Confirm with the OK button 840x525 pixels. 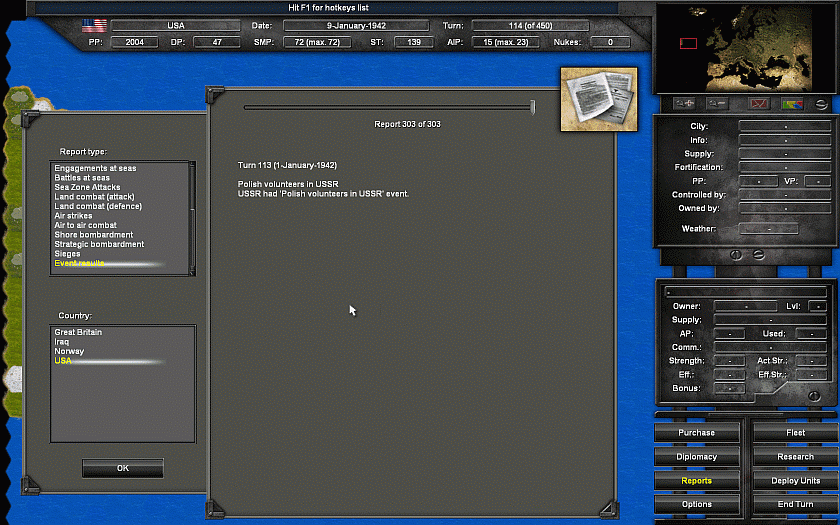[123, 468]
